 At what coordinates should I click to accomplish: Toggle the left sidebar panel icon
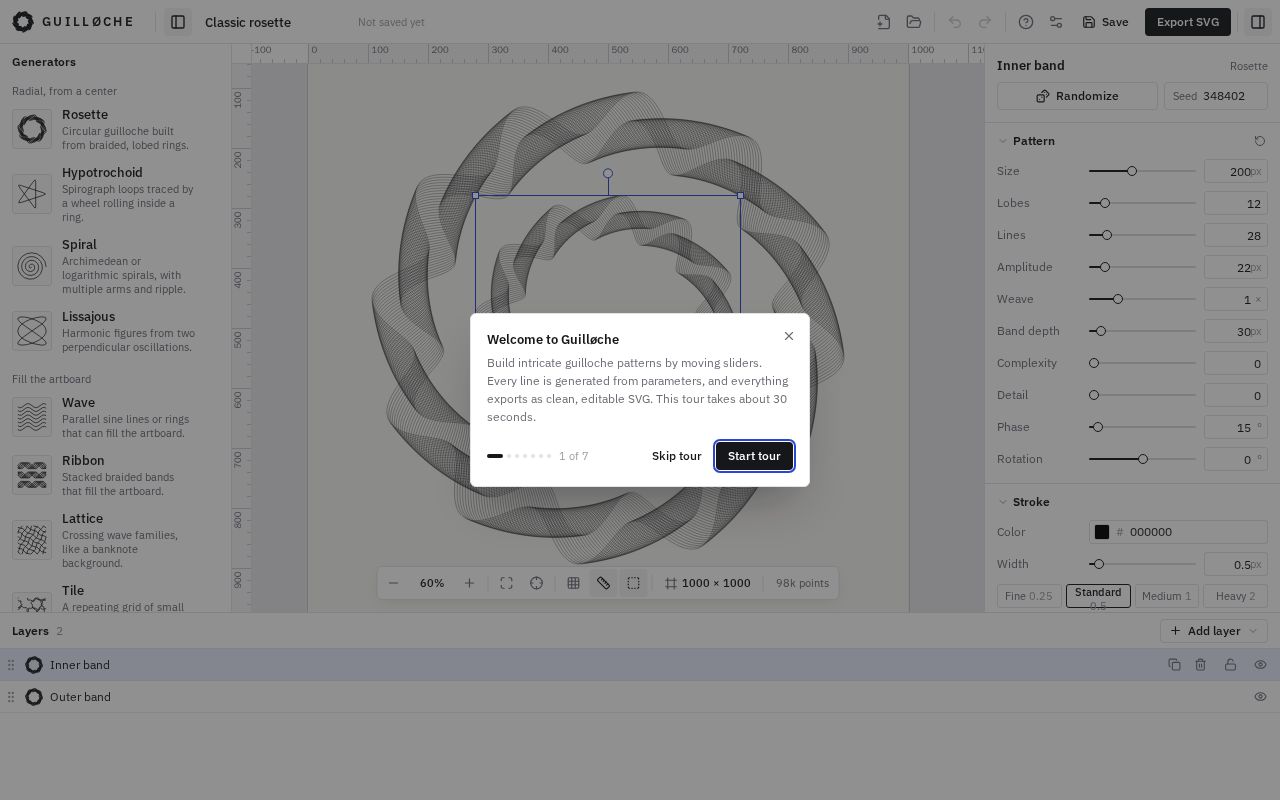pos(178,22)
